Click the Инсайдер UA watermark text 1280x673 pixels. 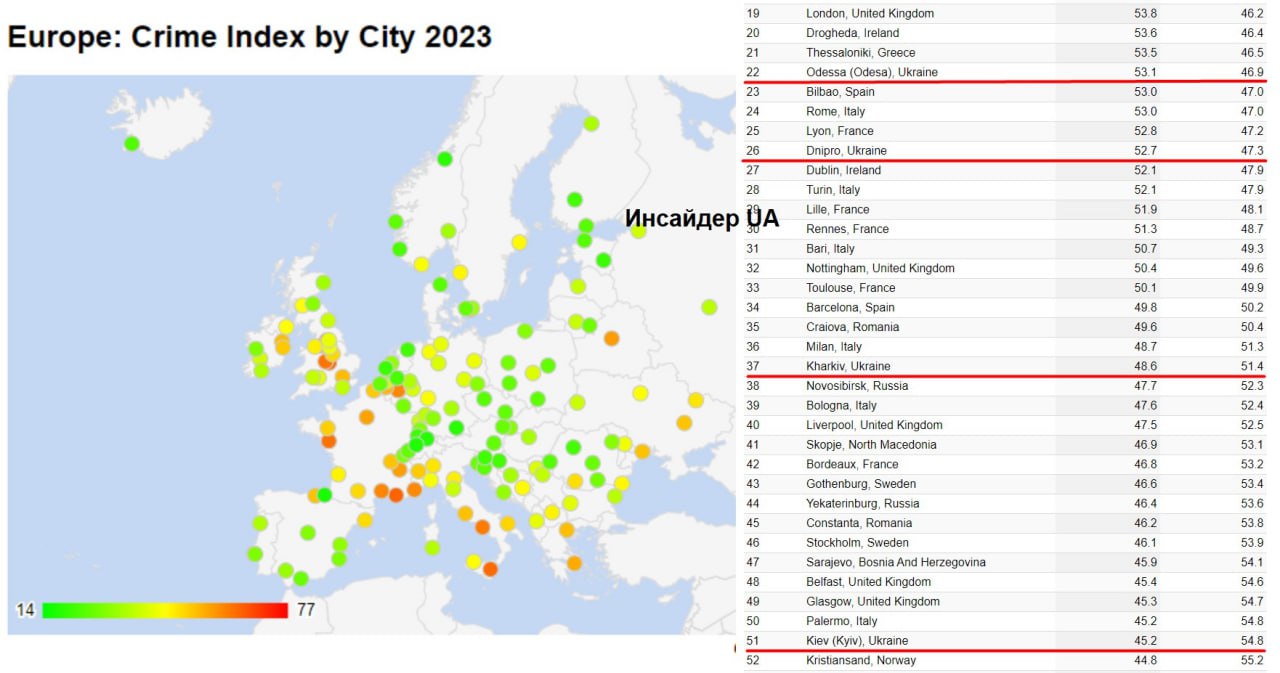(701, 219)
